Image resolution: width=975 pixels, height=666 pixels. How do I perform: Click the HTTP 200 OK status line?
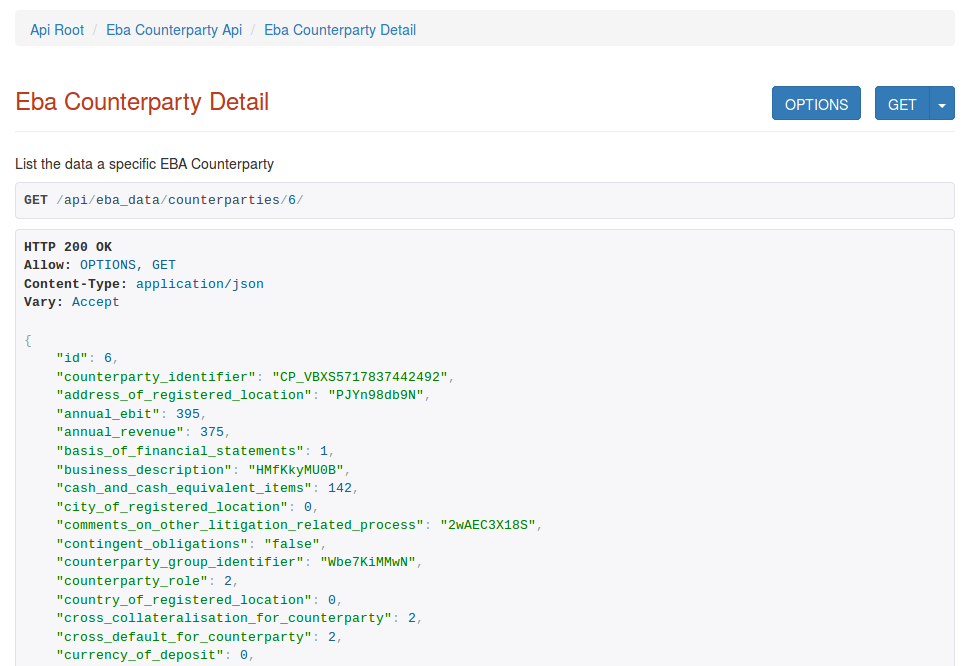(x=68, y=247)
